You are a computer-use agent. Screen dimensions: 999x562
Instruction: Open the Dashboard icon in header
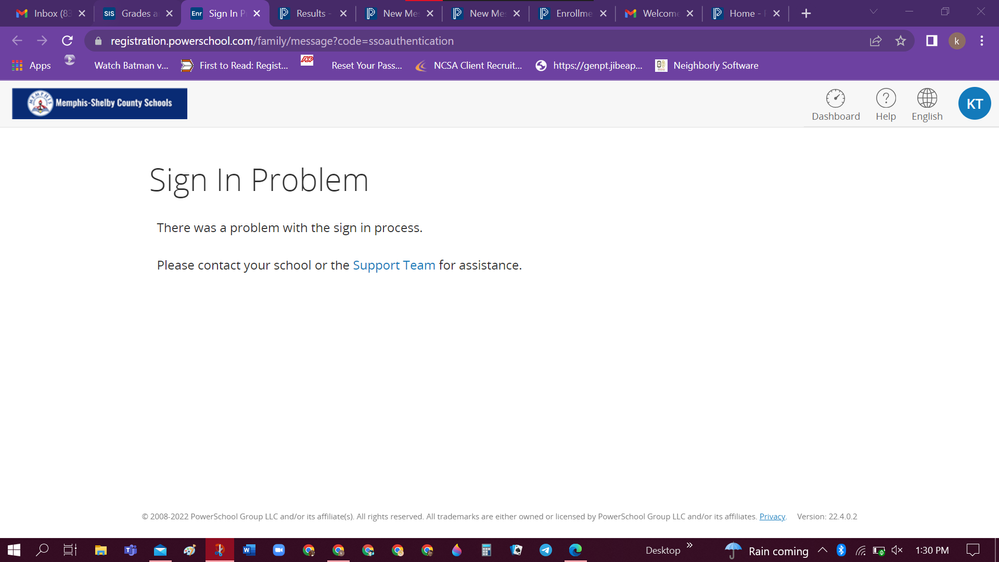point(835,104)
